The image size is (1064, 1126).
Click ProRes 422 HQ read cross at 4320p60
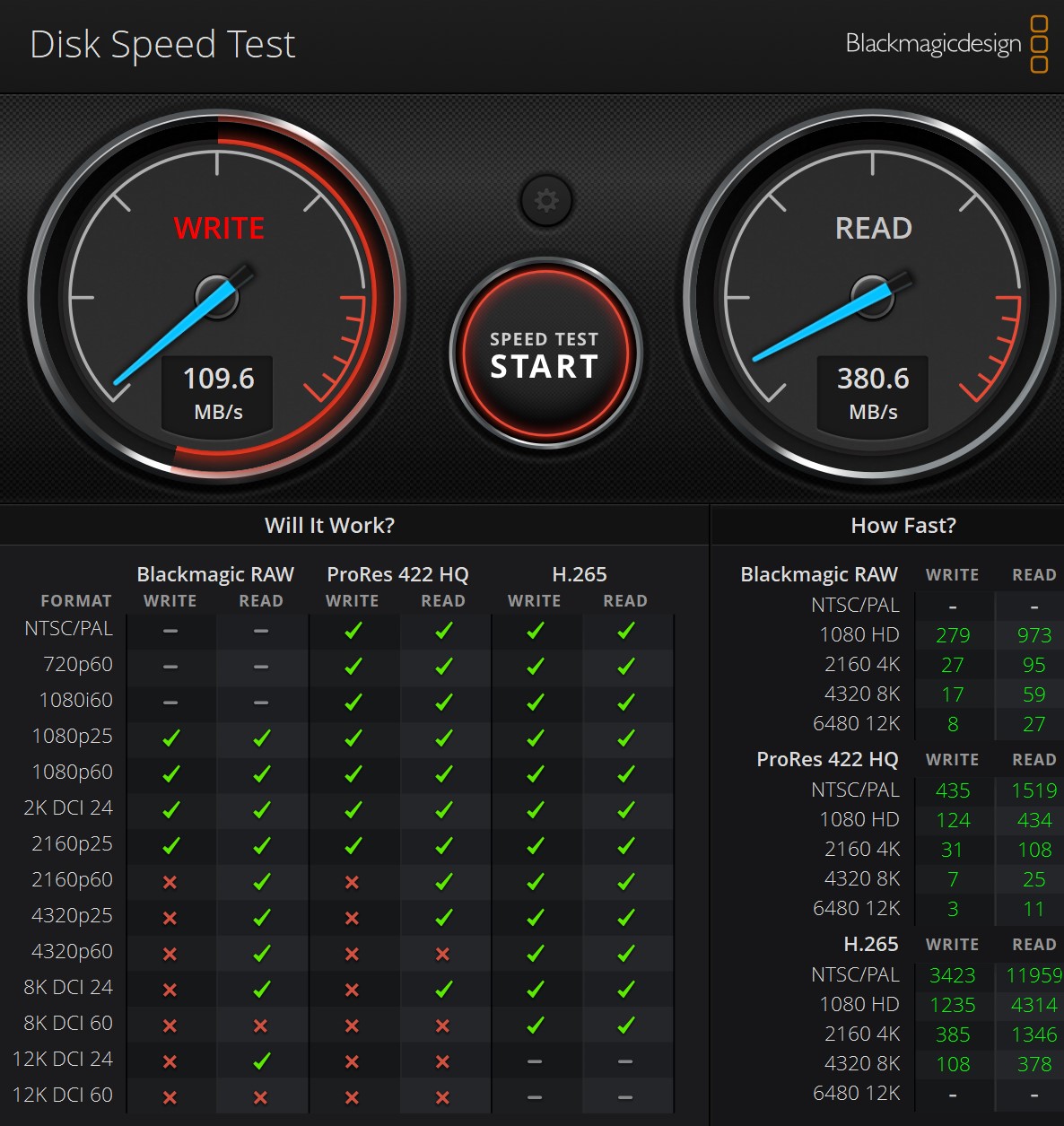coord(442,954)
